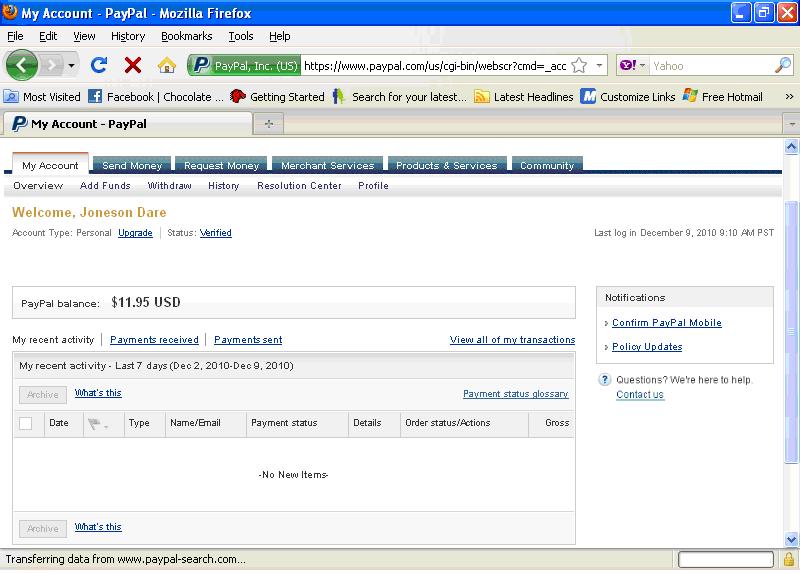The height and width of the screenshot is (574, 800).
Task: Click the Verified status link
Action: pos(215,233)
